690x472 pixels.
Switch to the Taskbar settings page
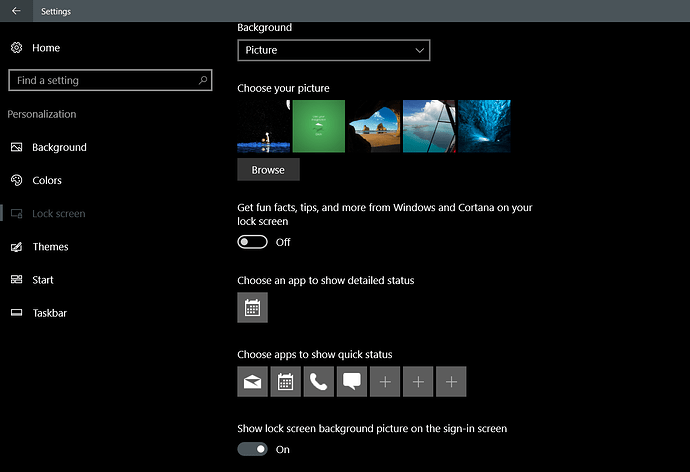[49, 313]
